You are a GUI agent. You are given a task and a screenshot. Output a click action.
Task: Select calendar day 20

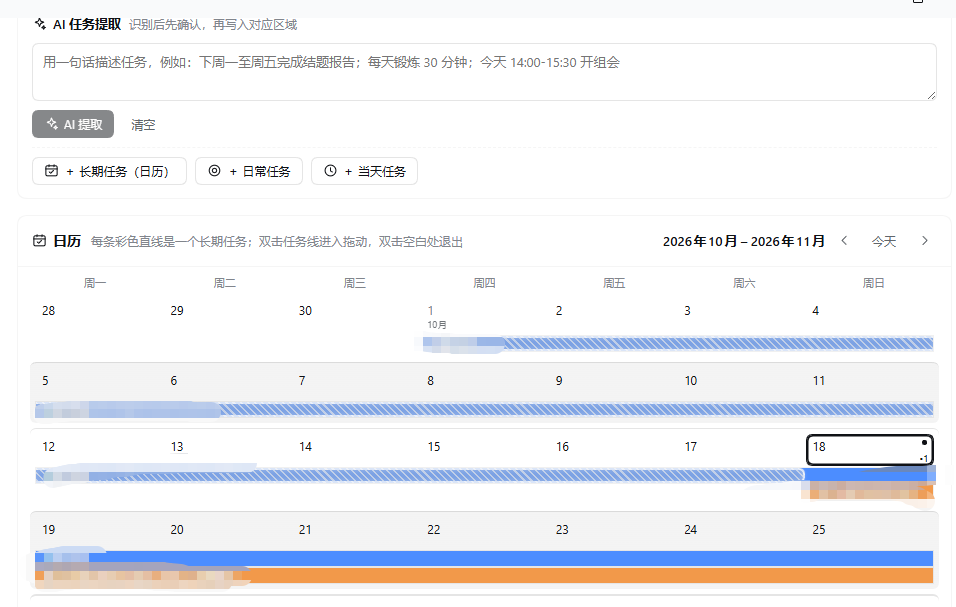177,530
